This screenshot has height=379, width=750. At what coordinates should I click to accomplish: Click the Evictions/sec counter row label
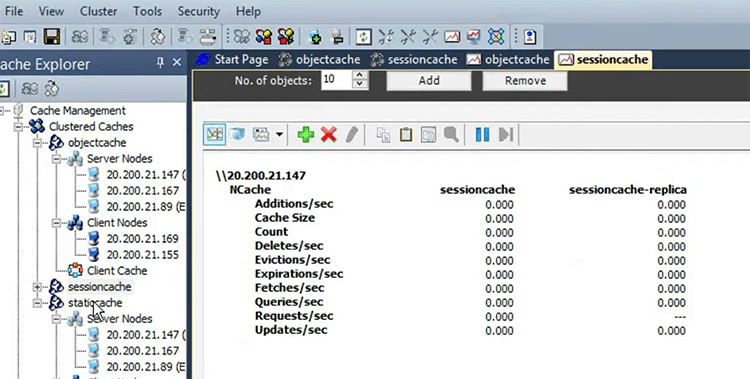292,260
